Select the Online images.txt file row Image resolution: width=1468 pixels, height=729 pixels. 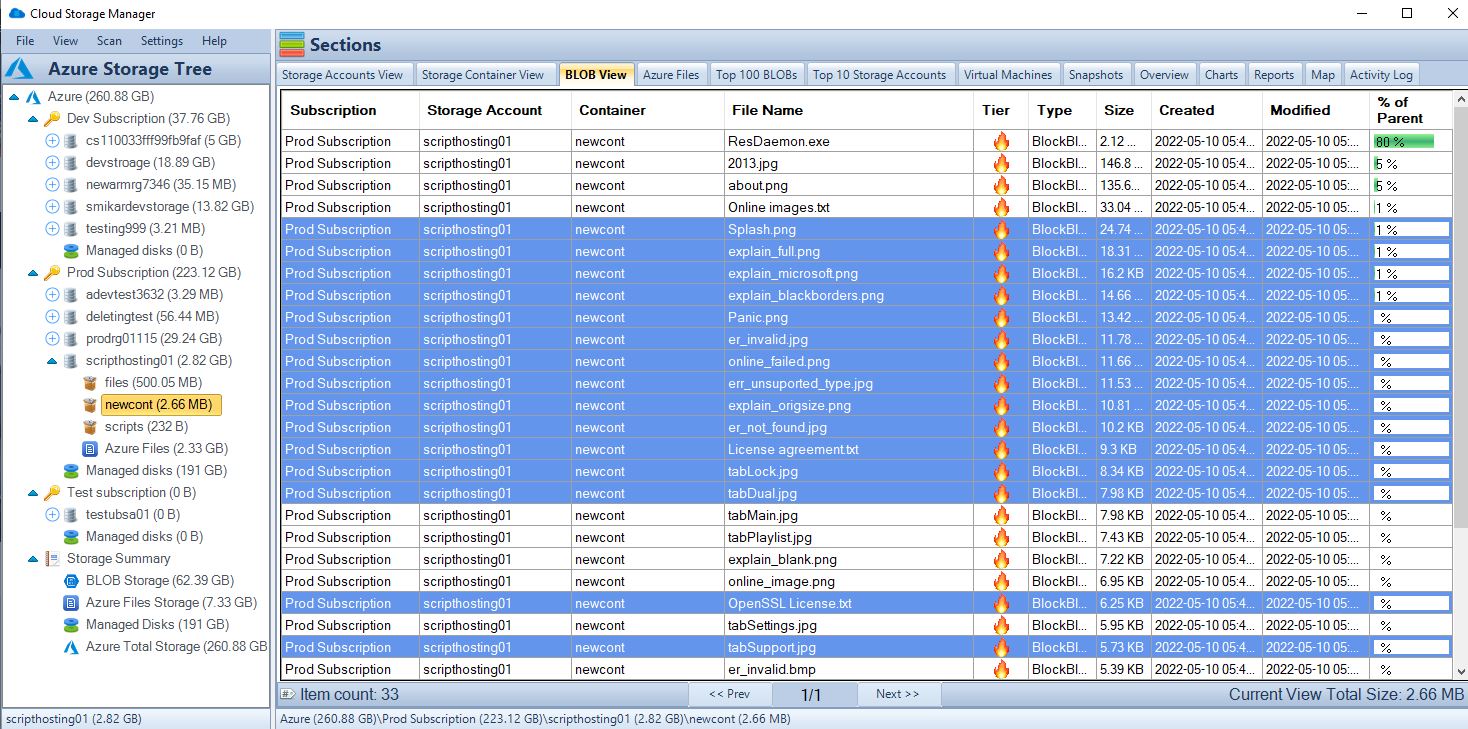[867, 207]
